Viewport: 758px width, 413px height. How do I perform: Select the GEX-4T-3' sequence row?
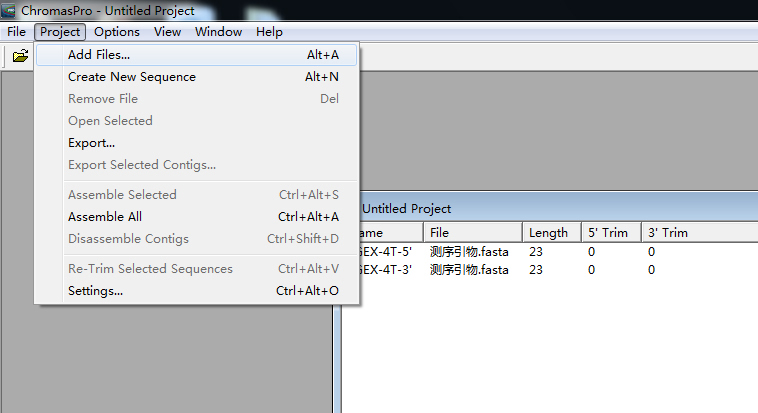pos(385,270)
